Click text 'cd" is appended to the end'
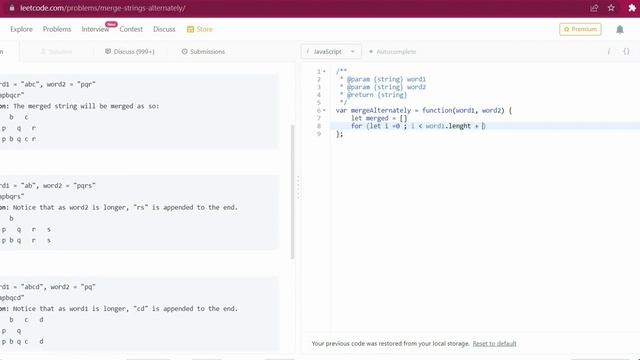Screen dimensions: 640x360 coord(186,309)
